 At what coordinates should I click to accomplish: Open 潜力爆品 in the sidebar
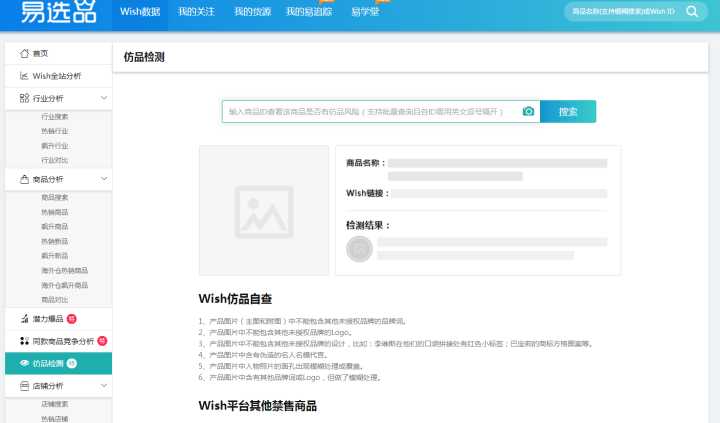[48, 319]
